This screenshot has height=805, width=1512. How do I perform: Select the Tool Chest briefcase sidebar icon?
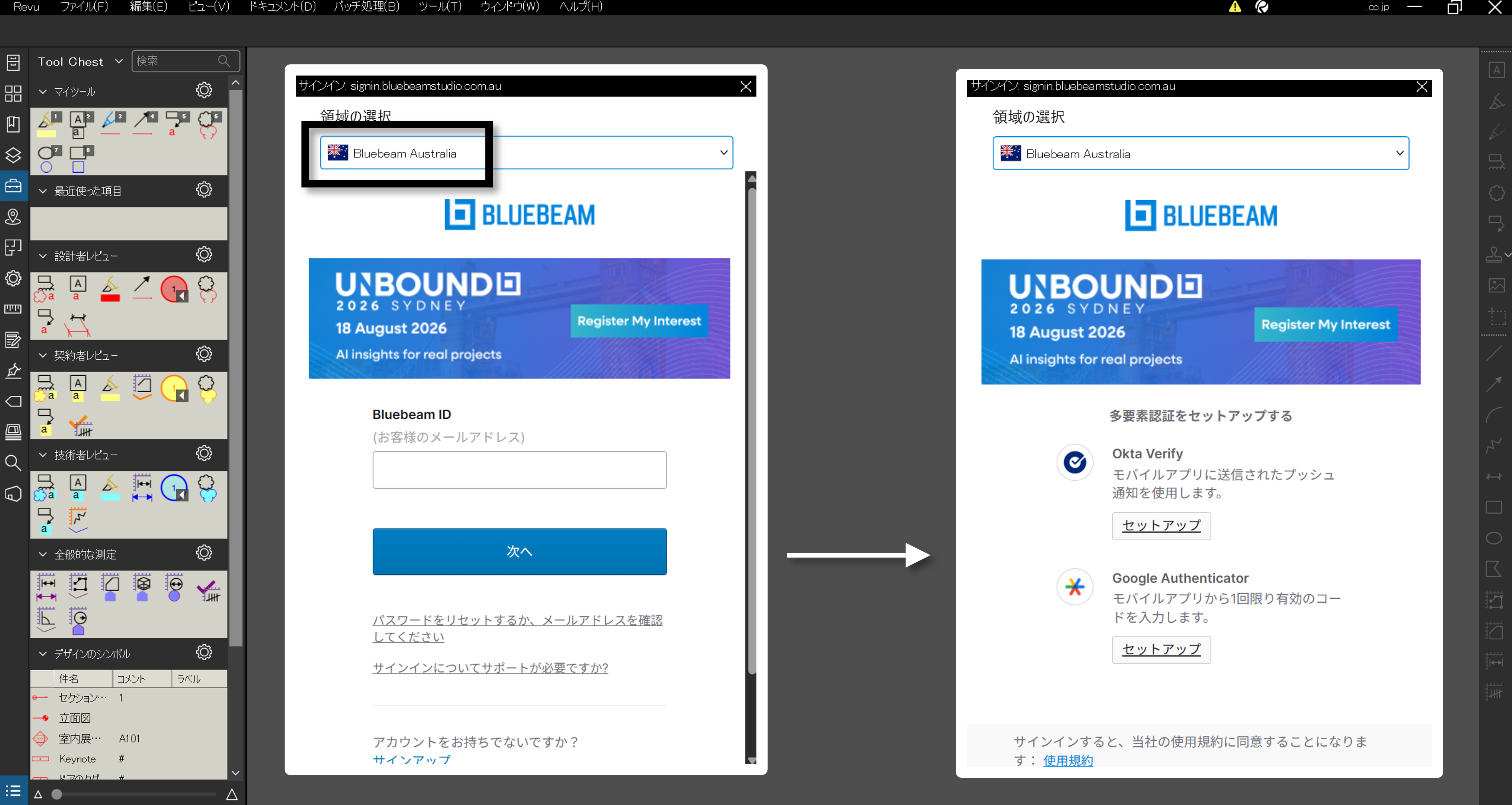[13, 186]
